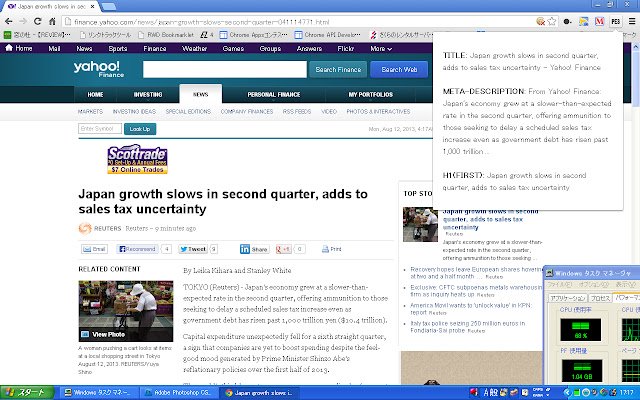This screenshot has width=640, height=400.
Task: Open a new browser tab button
Action: pyautogui.click(x=109, y=6)
